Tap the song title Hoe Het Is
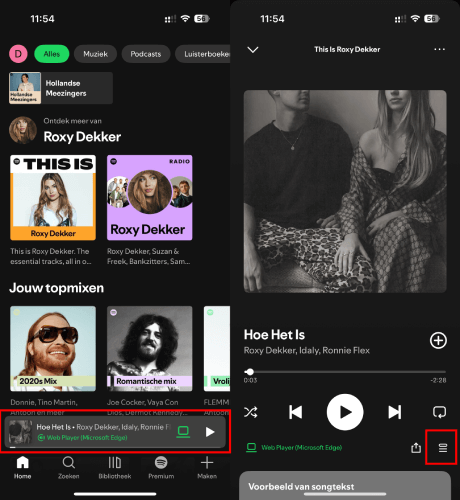Viewport: 460px width, 500px height. 274,335
